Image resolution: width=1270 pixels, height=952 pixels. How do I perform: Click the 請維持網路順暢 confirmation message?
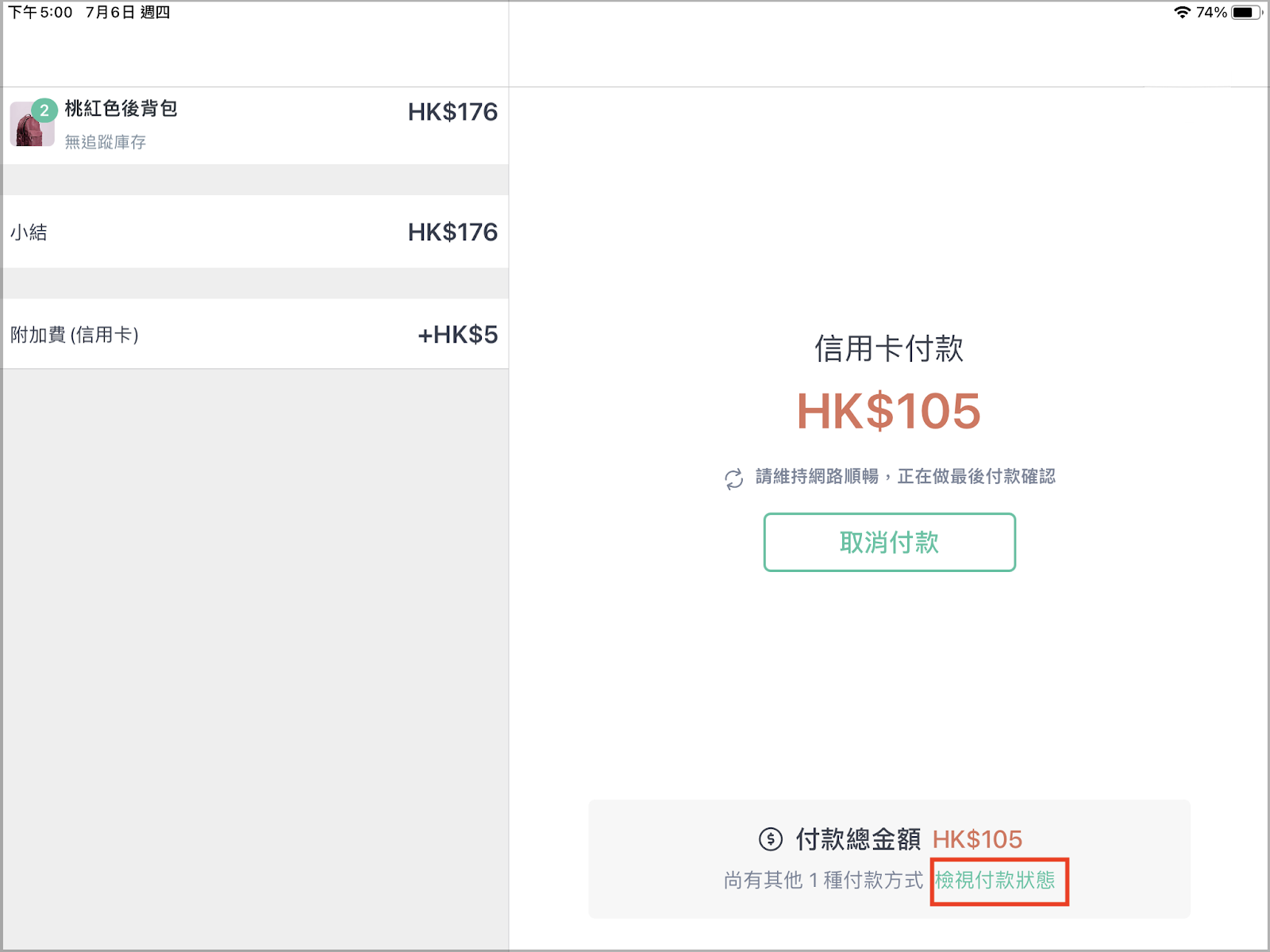(x=906, y=476)
